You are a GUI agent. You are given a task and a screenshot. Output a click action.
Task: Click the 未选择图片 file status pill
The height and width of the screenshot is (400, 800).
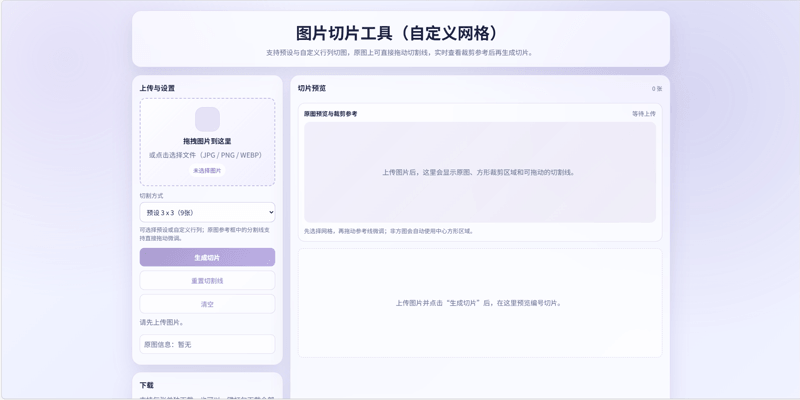[207, 170]
